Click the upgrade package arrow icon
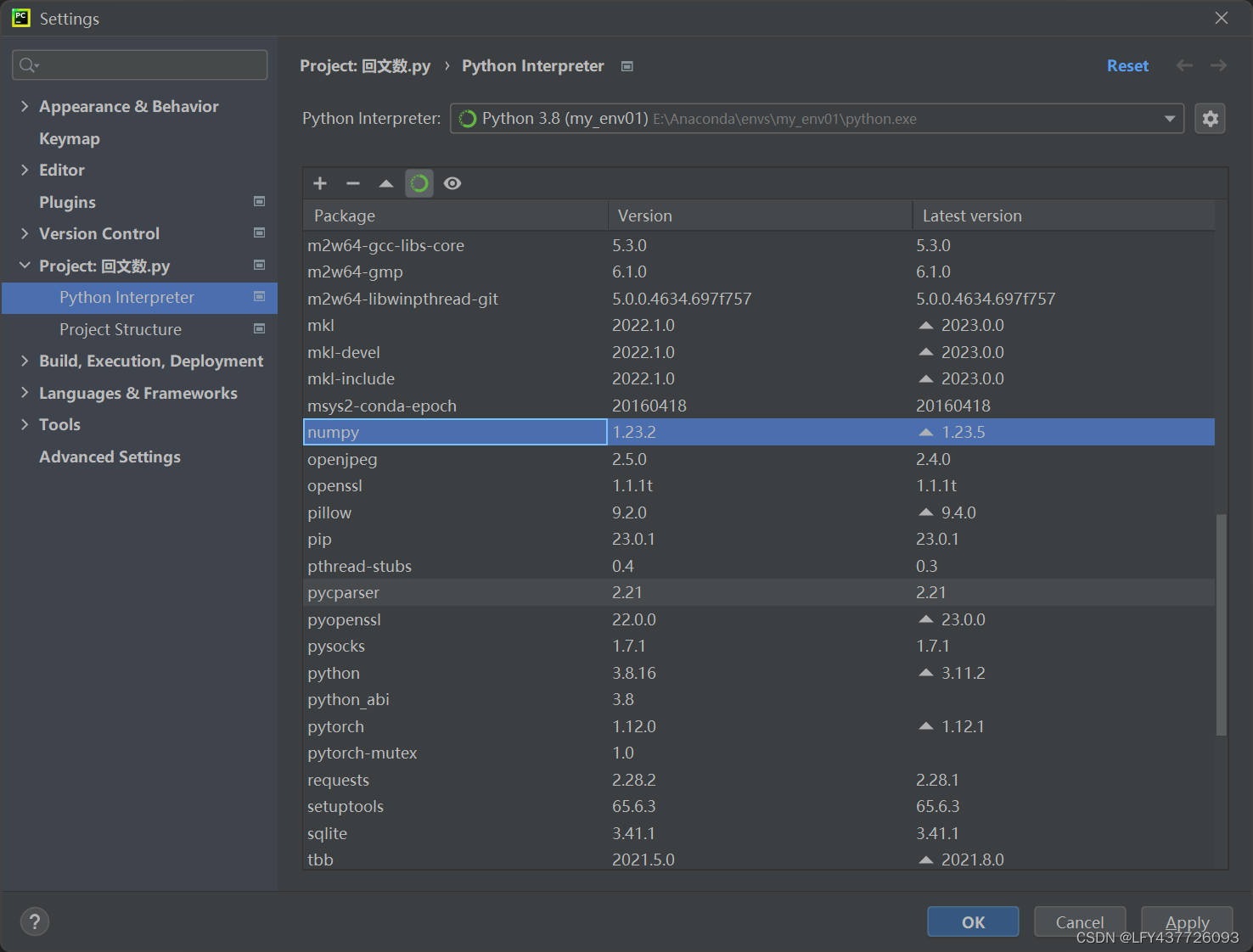This screenshot has height=952, width=1253. pyautogui.click(x=386, y=183)
